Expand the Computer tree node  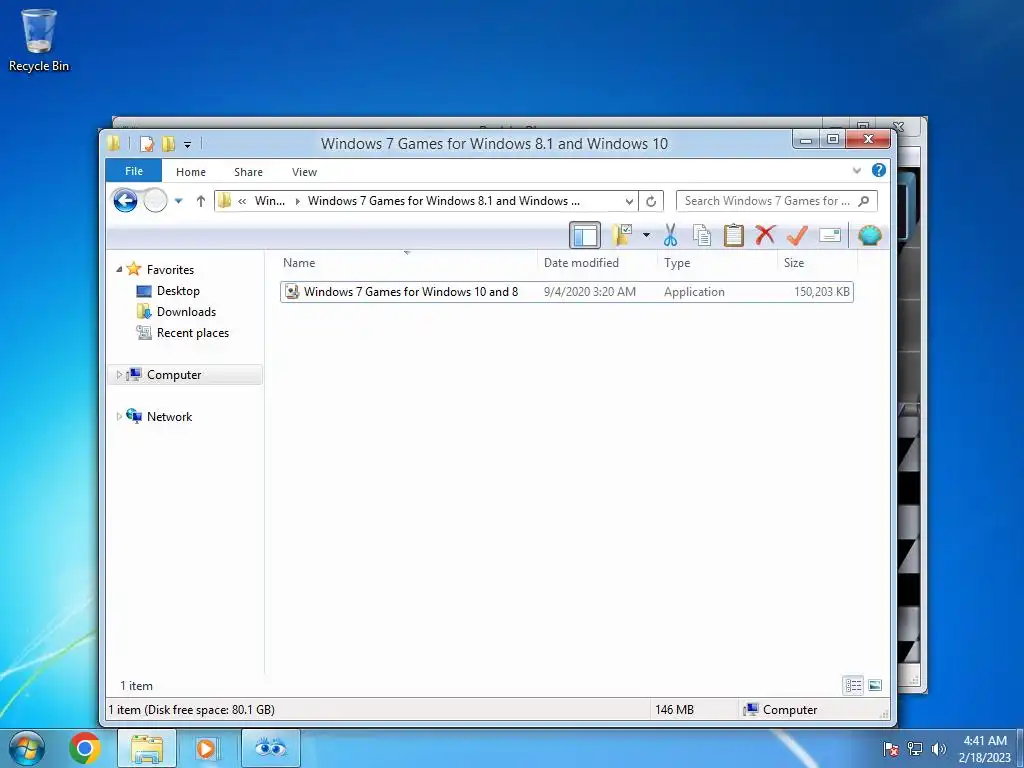point(119,375)
